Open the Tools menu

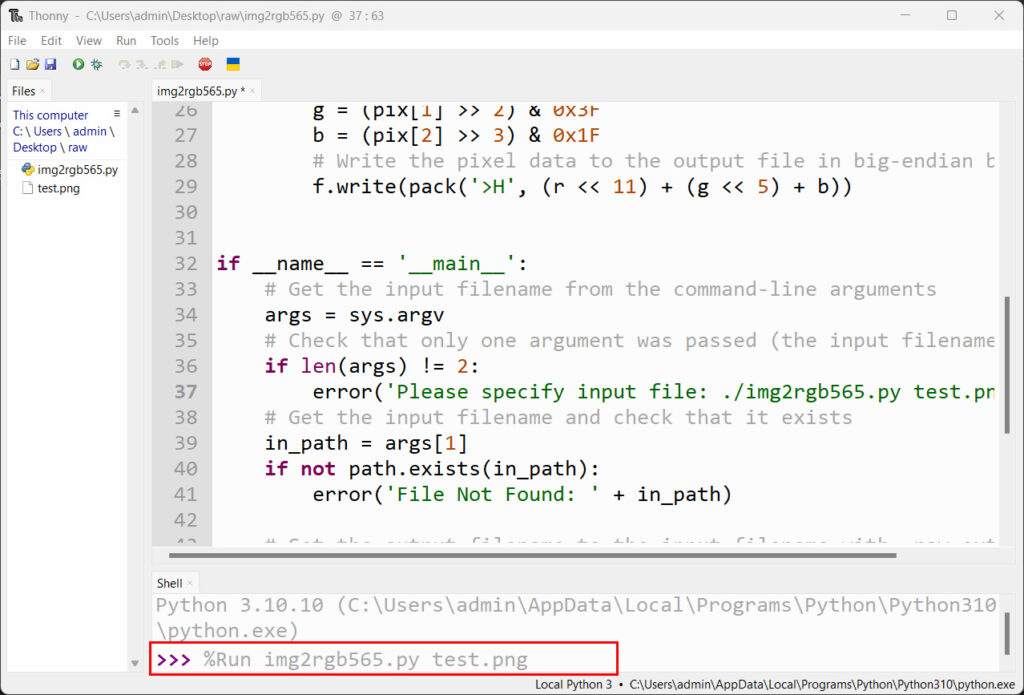164,41
